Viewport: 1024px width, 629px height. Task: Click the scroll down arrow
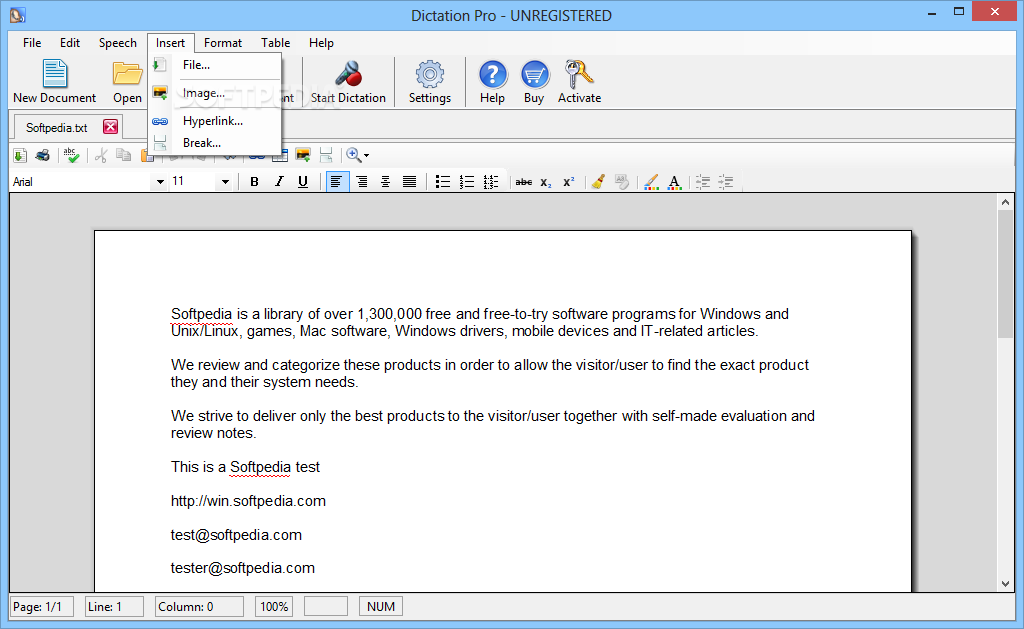[1005, 584]
